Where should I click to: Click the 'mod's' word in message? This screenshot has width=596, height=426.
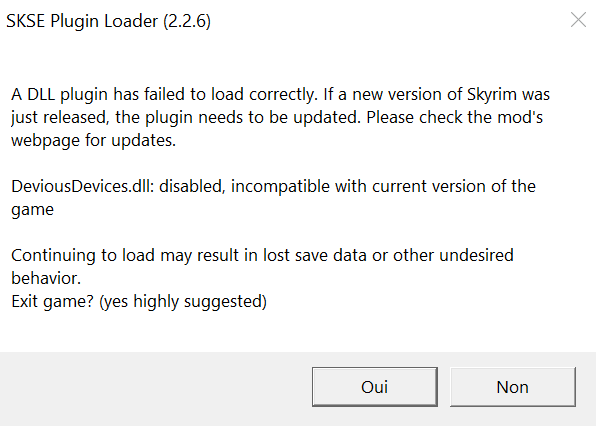click(520, 117)
